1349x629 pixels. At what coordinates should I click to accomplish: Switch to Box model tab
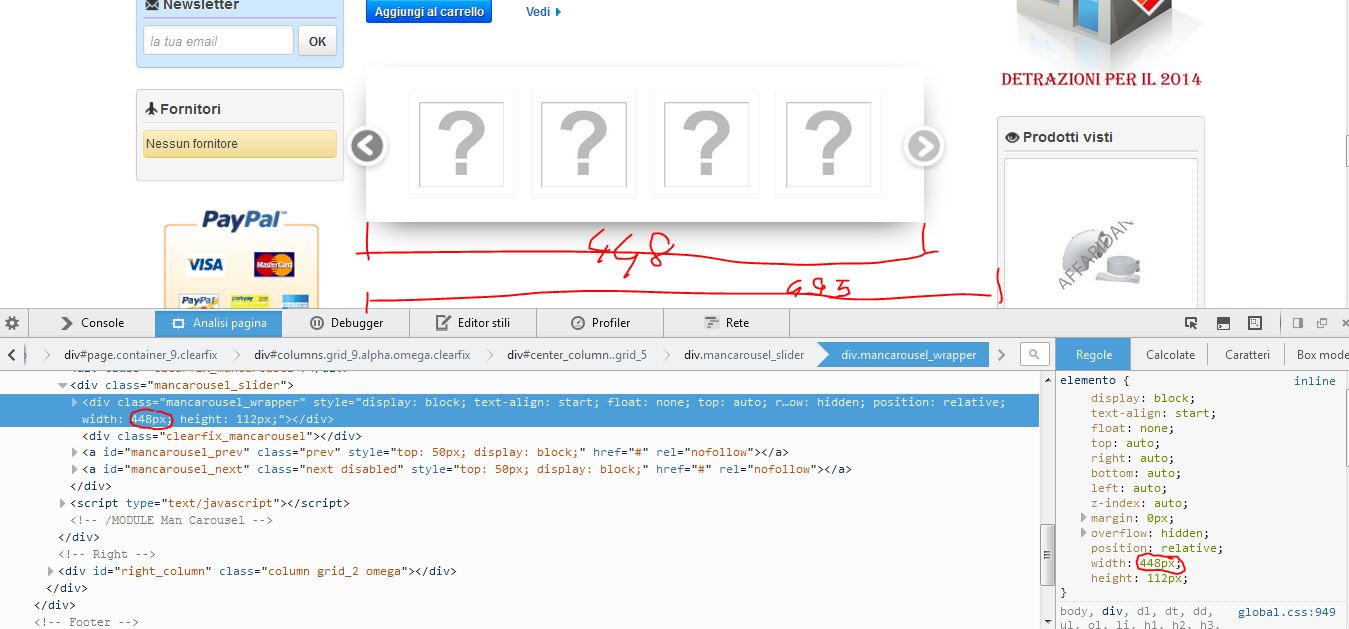[1322, 354]
